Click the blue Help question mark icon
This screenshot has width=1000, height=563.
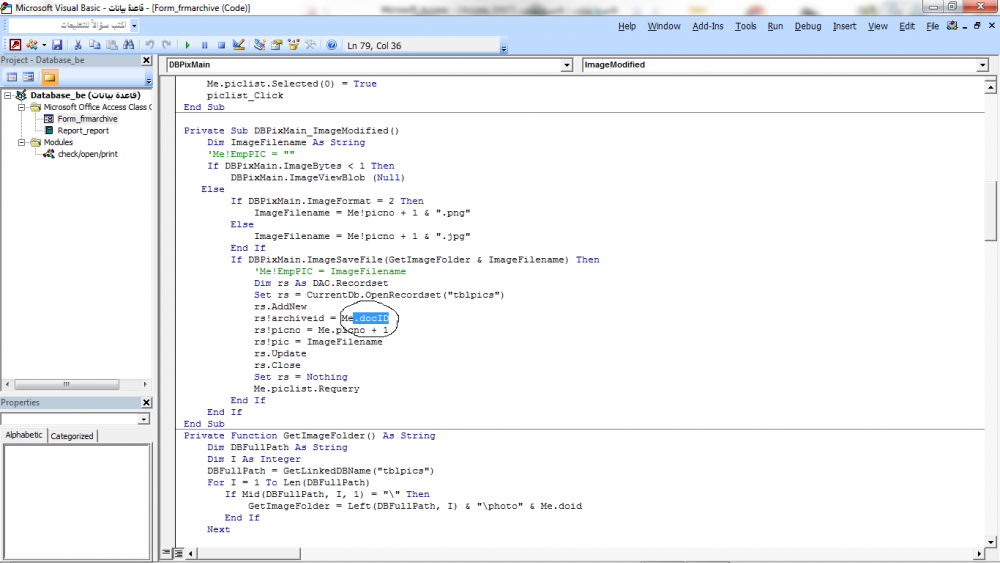pyautogui.click(x=332, y=45)
